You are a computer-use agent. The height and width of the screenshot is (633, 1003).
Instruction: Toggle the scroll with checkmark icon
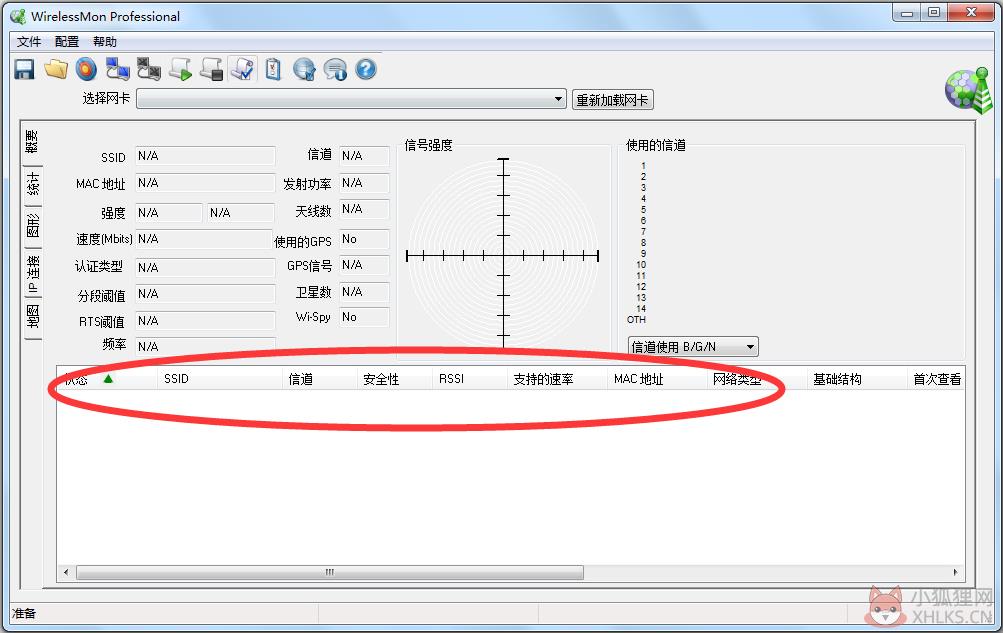tap(242, 69)
